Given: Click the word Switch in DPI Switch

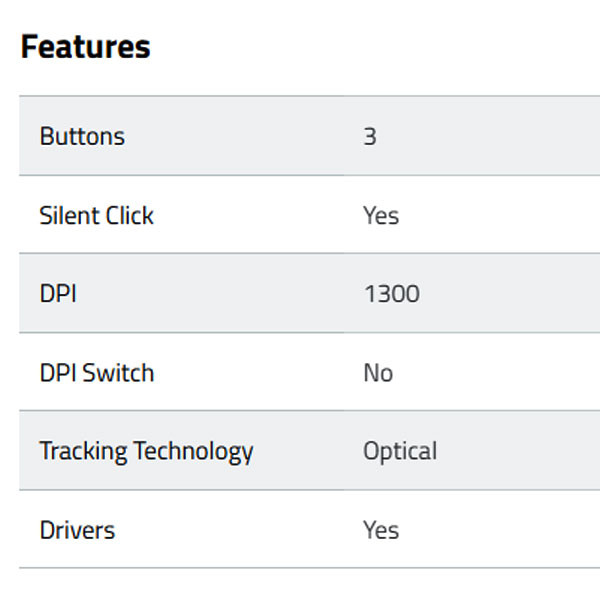Looking at the screenshot, I should [x=118, y=373].
